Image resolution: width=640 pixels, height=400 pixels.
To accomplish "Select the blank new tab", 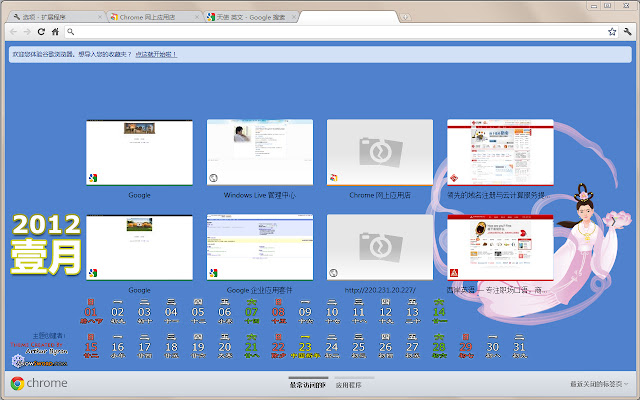I will pyautogui.click(x=348, y=17).
